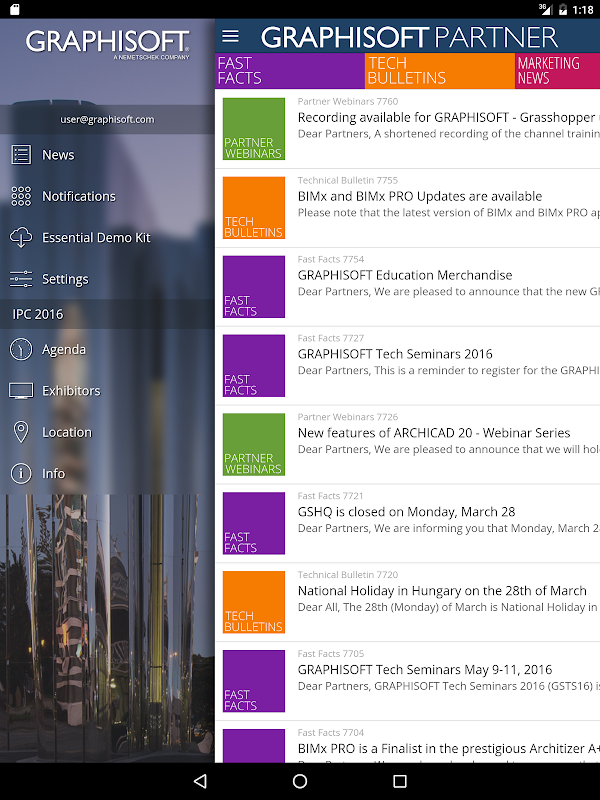Open the Marketing News tab
This screenshot has height=800, width=600.
[558, 71]
